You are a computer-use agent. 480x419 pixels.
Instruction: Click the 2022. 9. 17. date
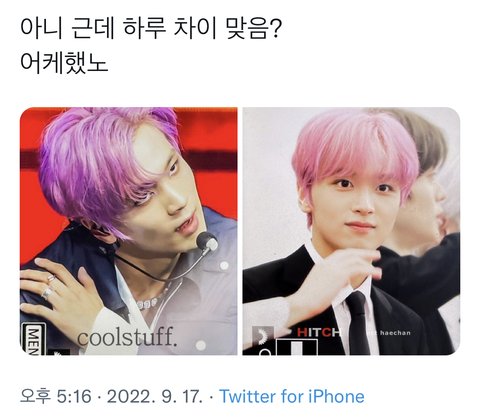[x=155, y=396]
